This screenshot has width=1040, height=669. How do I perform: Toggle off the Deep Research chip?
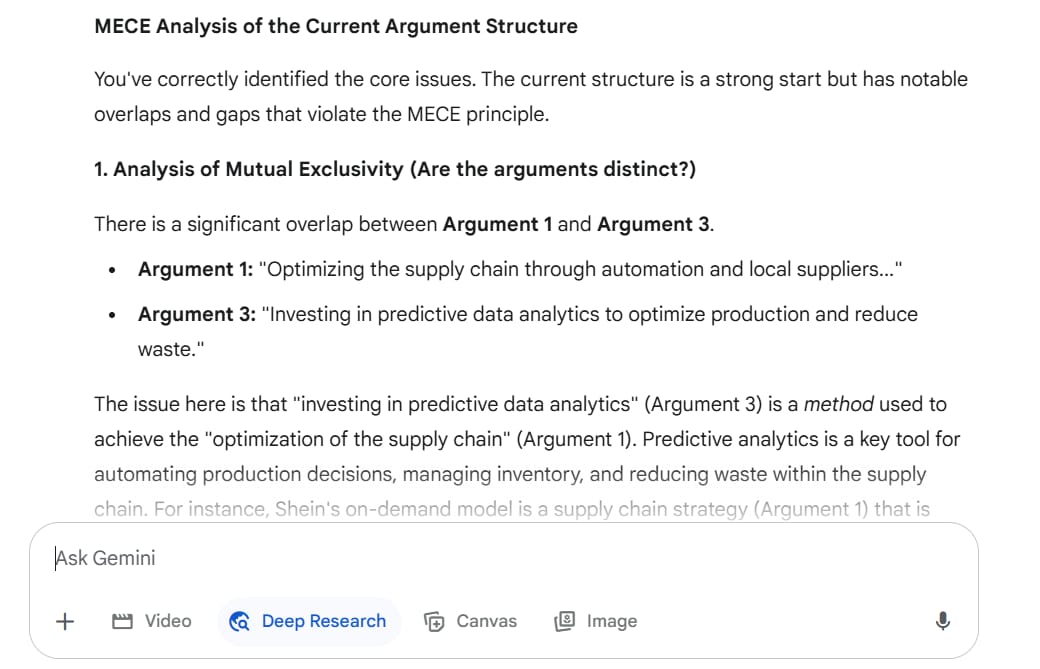point(309,621)
